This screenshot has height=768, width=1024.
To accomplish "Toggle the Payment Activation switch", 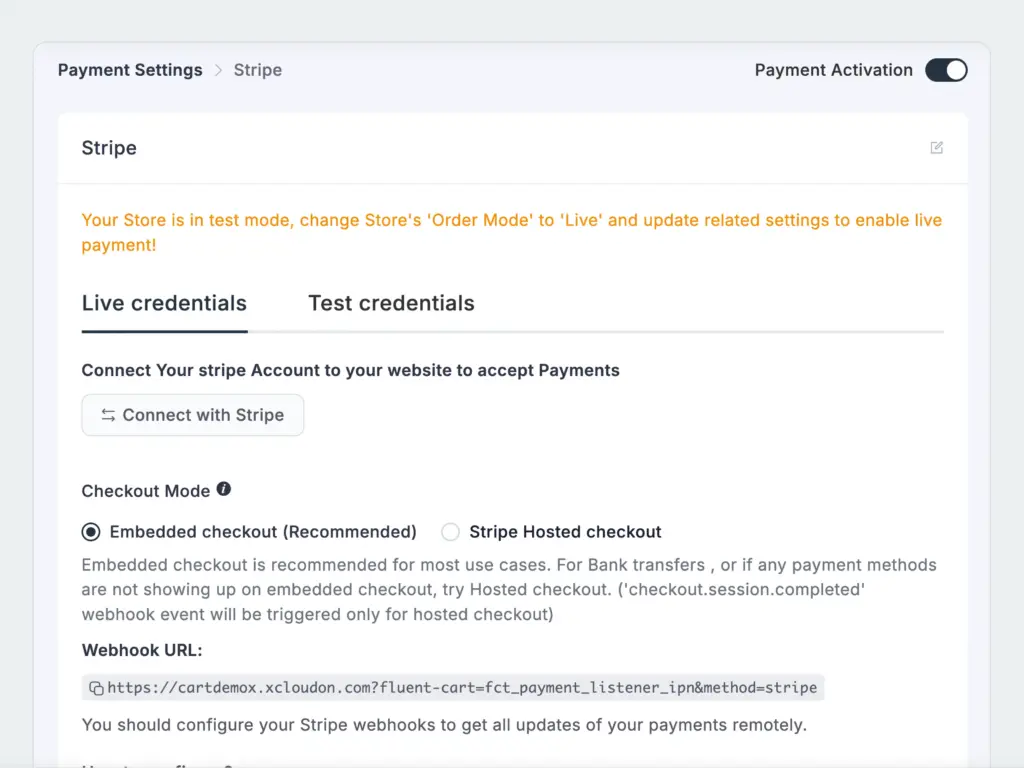I will pos(946,70).
